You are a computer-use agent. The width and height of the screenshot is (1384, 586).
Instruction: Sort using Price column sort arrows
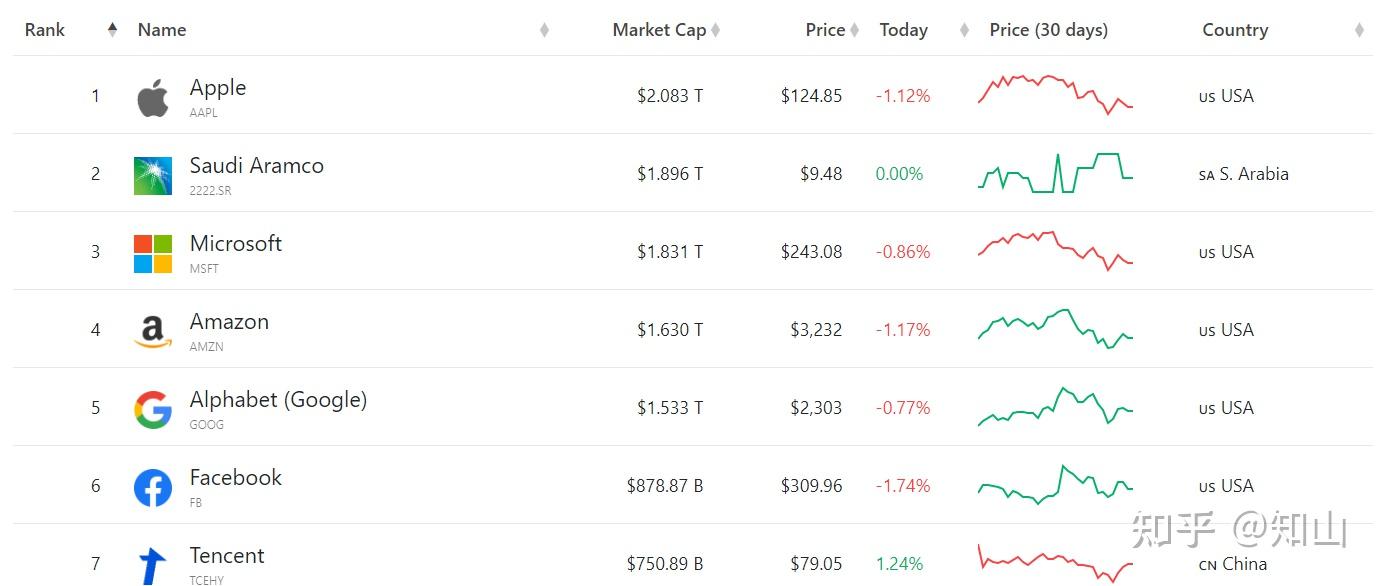(x=854, y=30)
